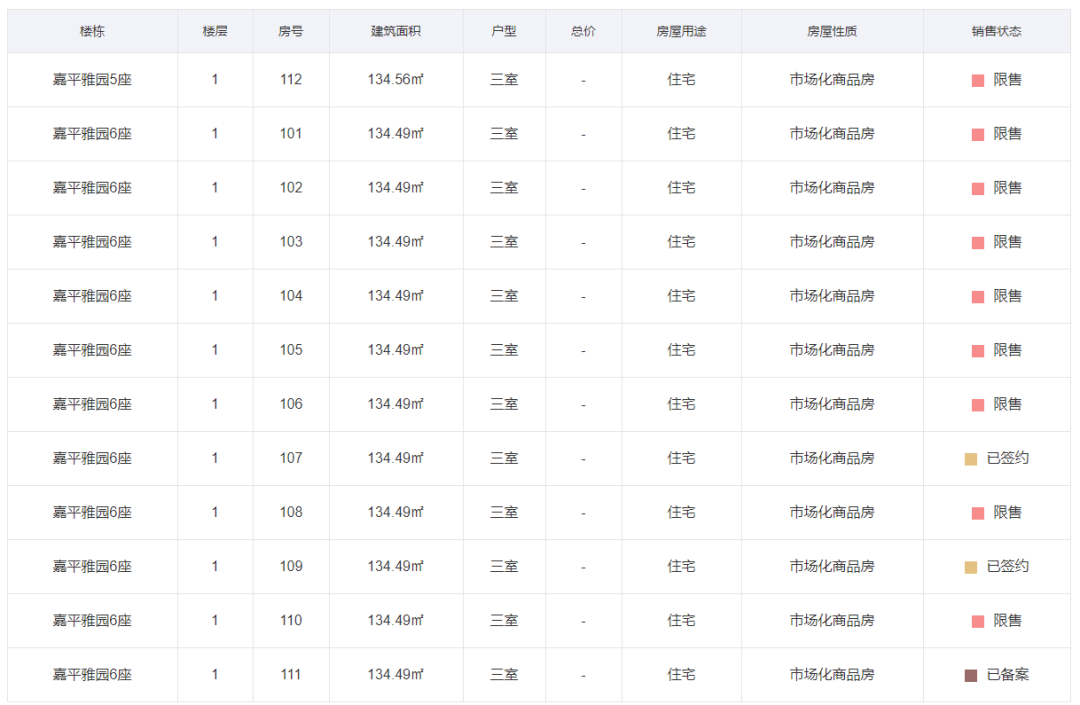Click the 134.56㎡ area cell
This screenshot has width=1080, height=705.
[396, 80]
